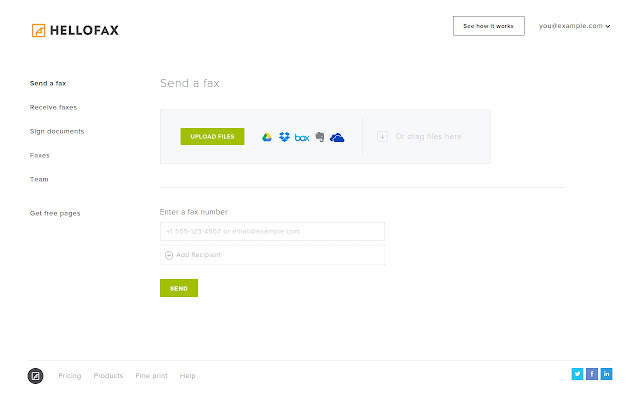The image size is (640, 400).
Task: Open the Help footer link
Action: point(187,376)
